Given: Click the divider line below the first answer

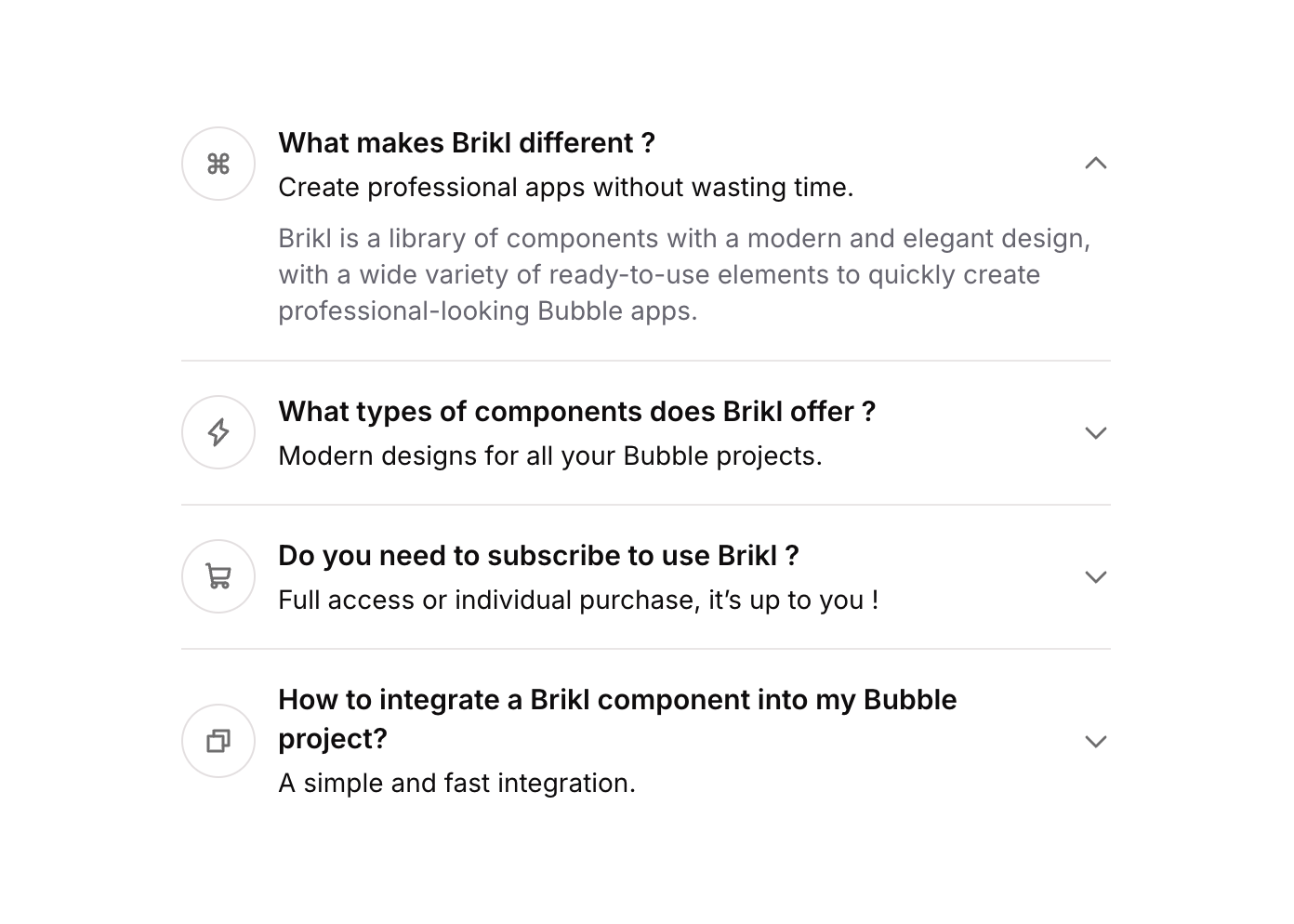Looking at the screenshot, I should click(x=645, y=361).
